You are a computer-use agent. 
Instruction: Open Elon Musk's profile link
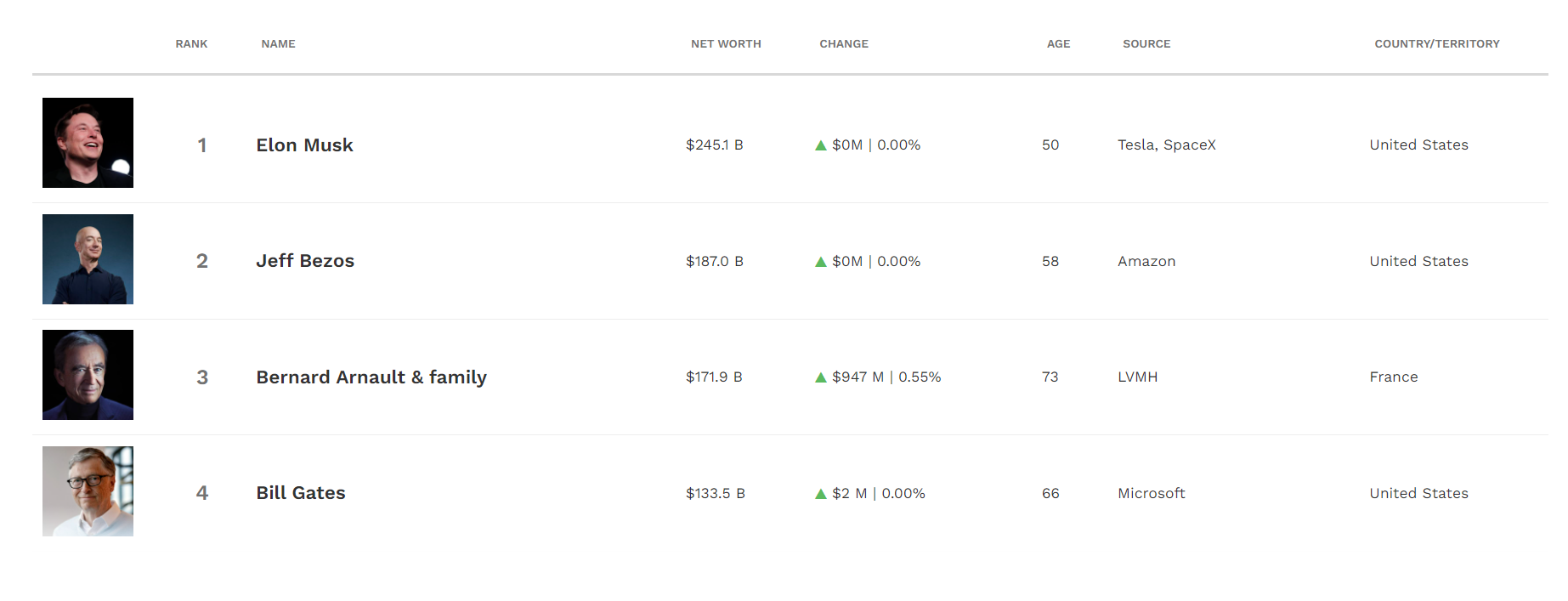click(304, 145)
